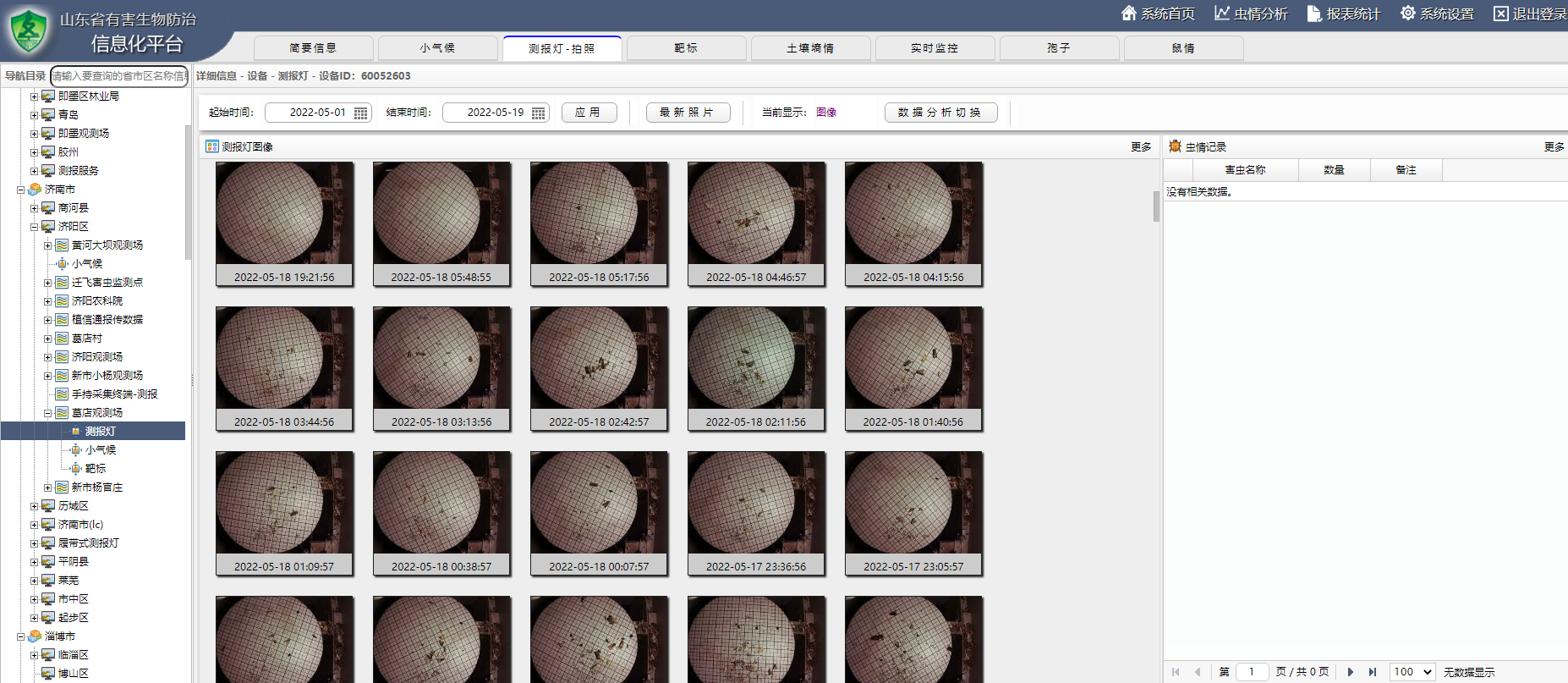Screen dimensions: 1568x683
Task: Click the 报表统计 document icon
Action: [x=1313, y=14]
